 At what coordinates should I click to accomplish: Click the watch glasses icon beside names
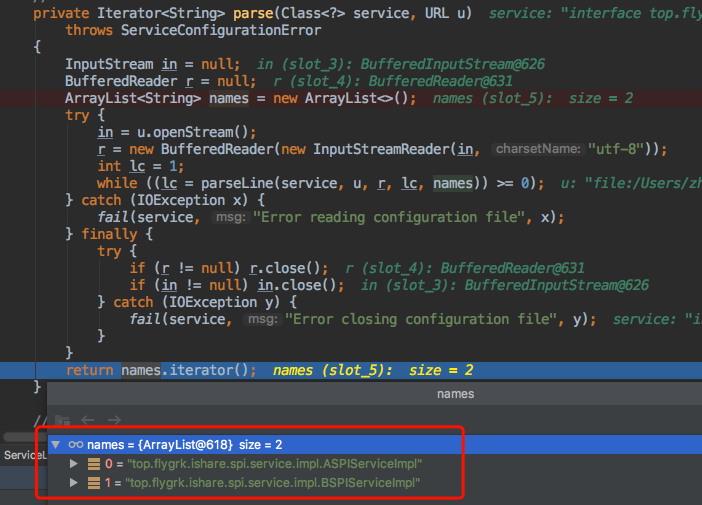(76, 445)
